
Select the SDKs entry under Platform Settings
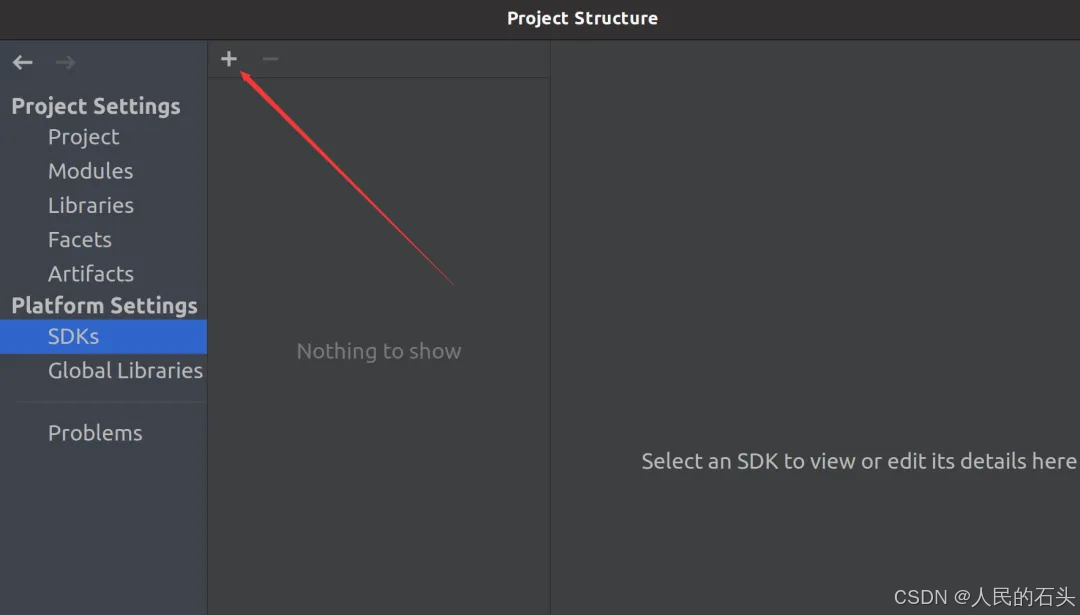coord(72,336)
